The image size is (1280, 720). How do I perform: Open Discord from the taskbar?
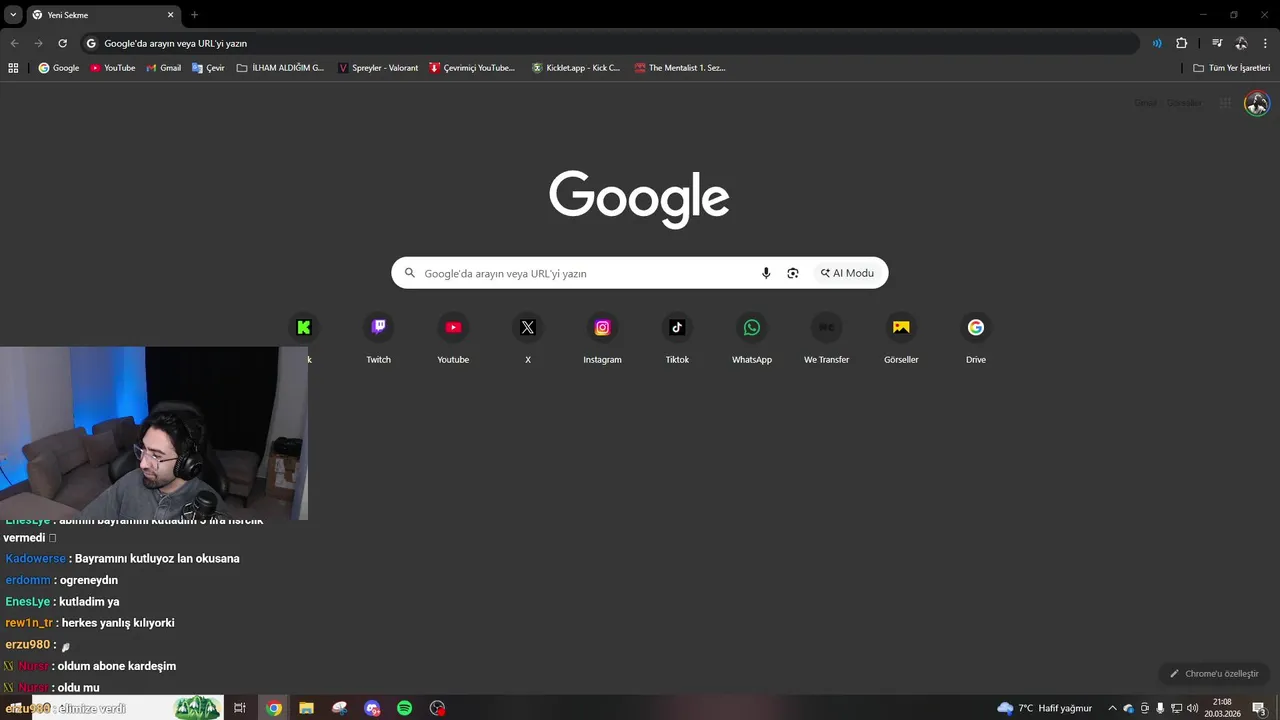click(x=372, y=708)
